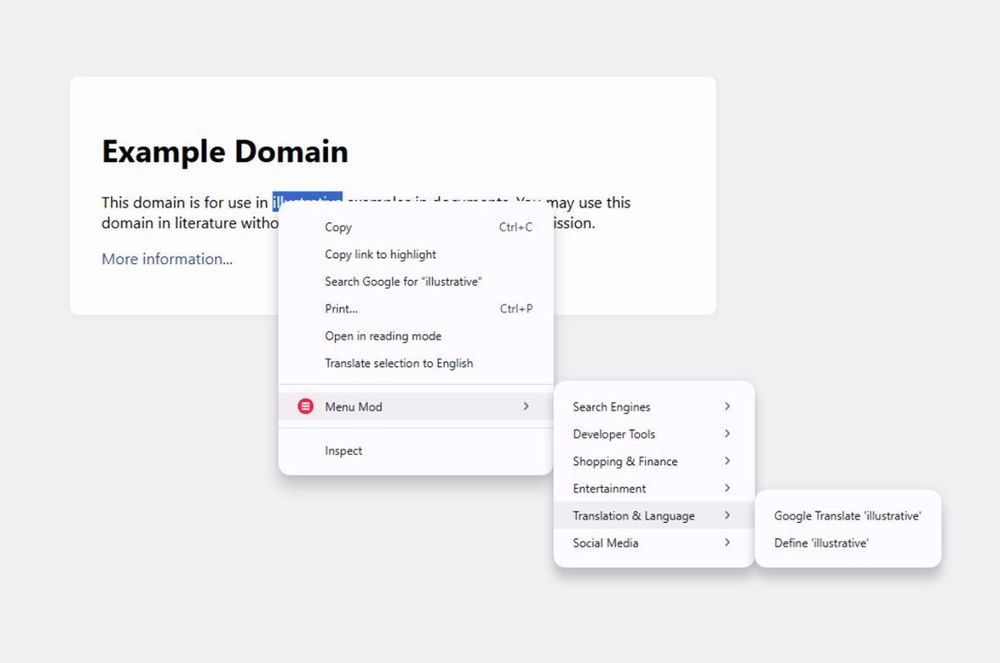Expand the Social Media chevron
This screenshot has width=1000, height=663.
click(727, 543)
